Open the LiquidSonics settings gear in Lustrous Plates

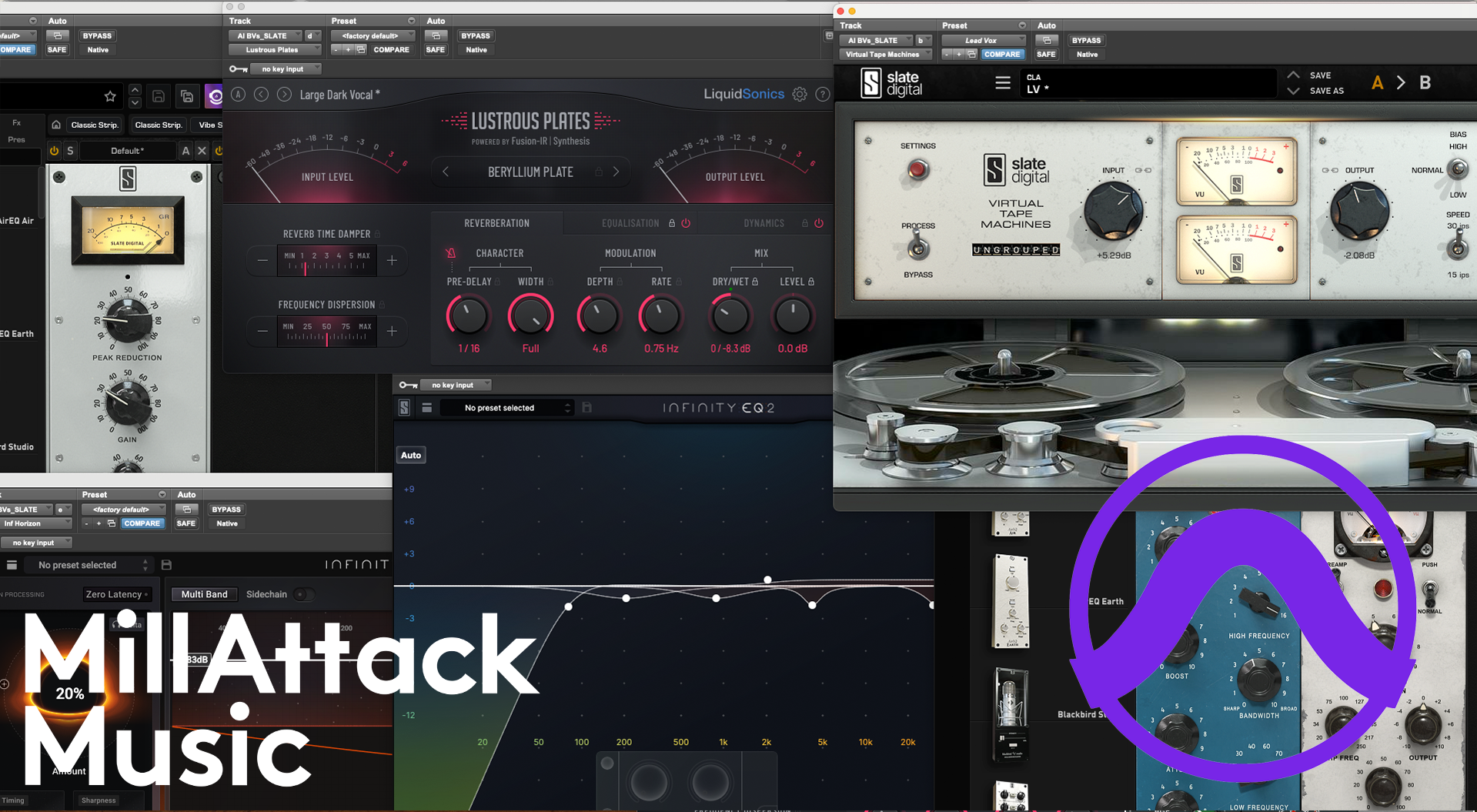[799, 94]
